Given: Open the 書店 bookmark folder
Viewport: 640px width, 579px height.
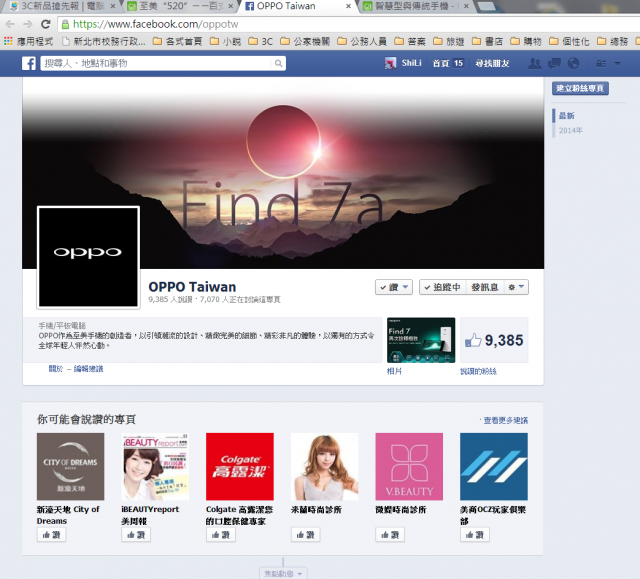Looking at the screenshot, I should 487,41.
